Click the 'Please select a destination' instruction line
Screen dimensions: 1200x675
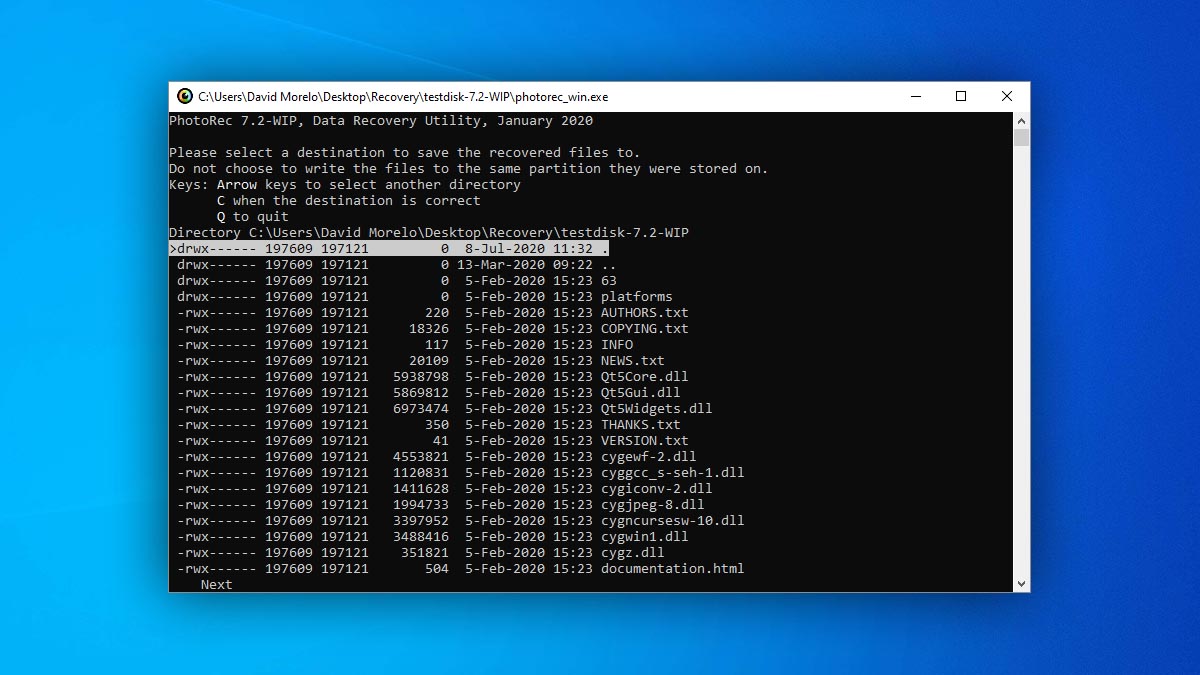405,153
